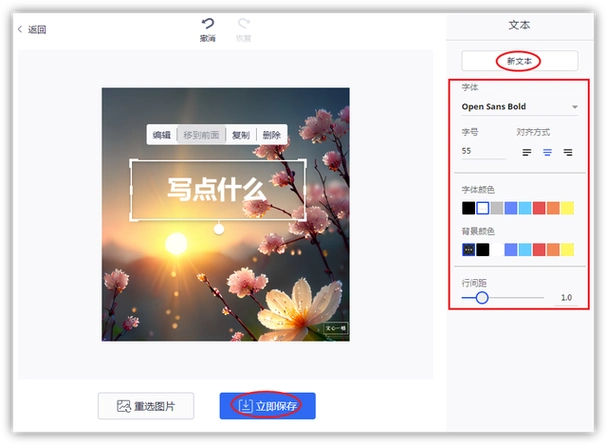Viewport: 607px width, 445px height.
Task: Click 编辑 in the text popup menu
Action: 161,135
